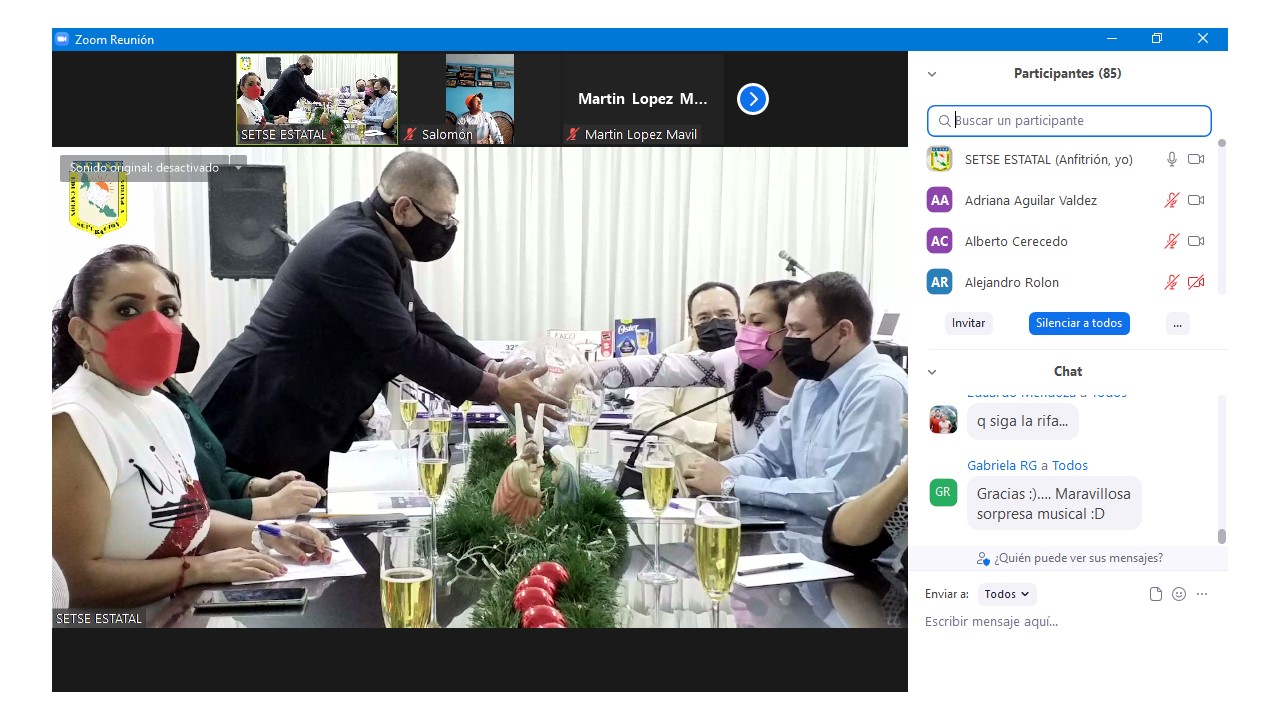Click next arrow in video gallery strip

[752, 99]
